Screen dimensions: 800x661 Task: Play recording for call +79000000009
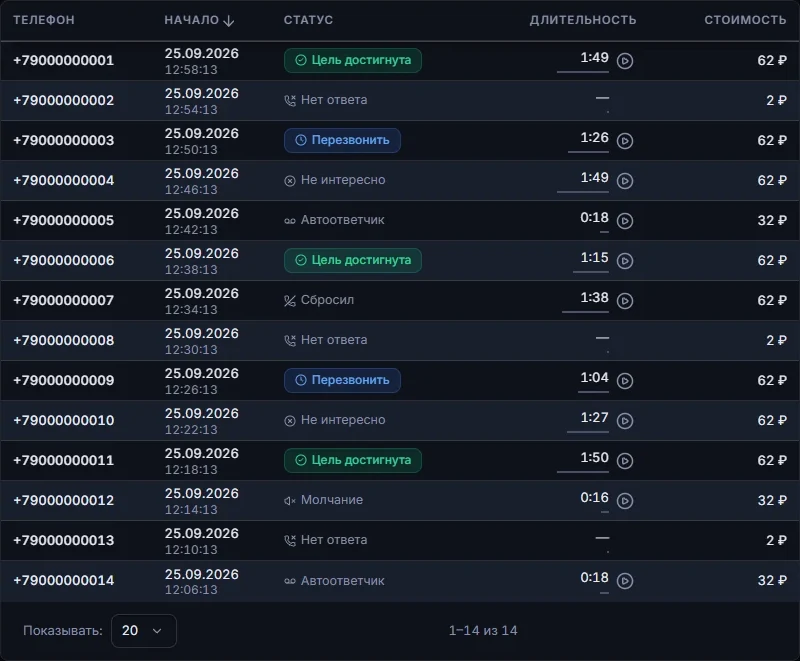click(x=625, y=380)
